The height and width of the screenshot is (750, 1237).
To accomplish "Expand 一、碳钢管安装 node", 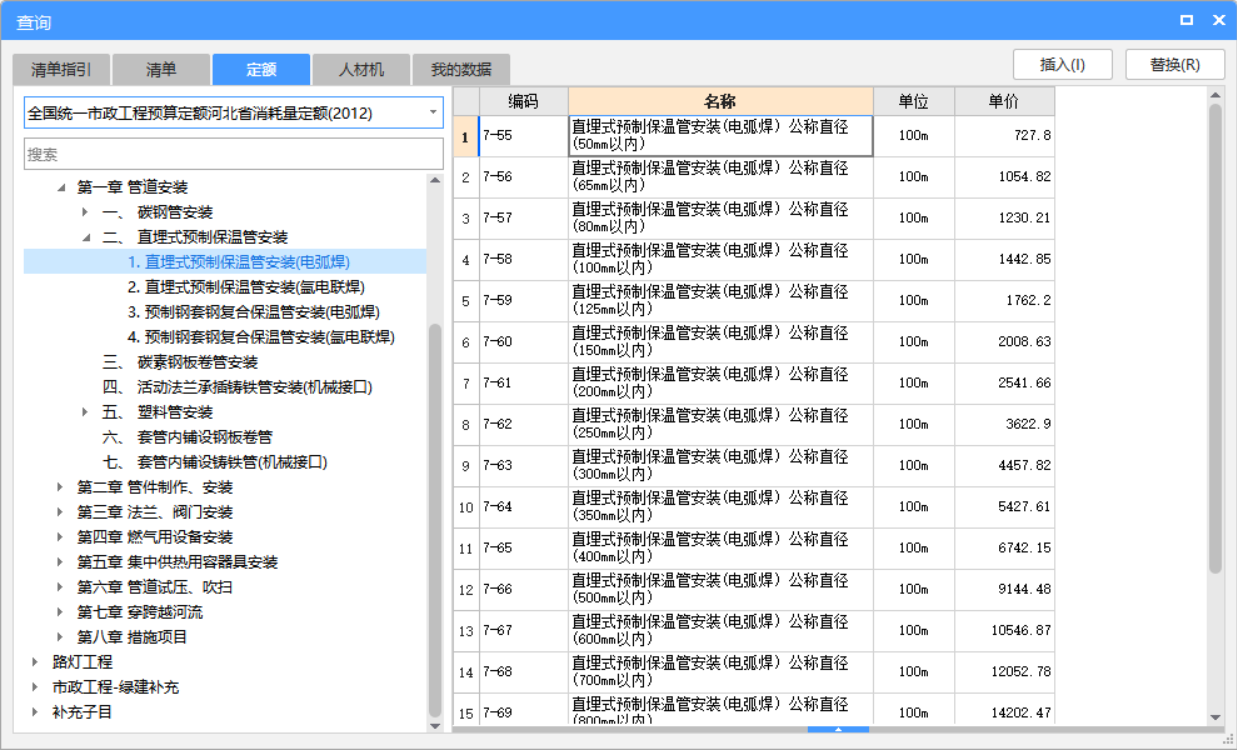I will click(x=85, y=212).
